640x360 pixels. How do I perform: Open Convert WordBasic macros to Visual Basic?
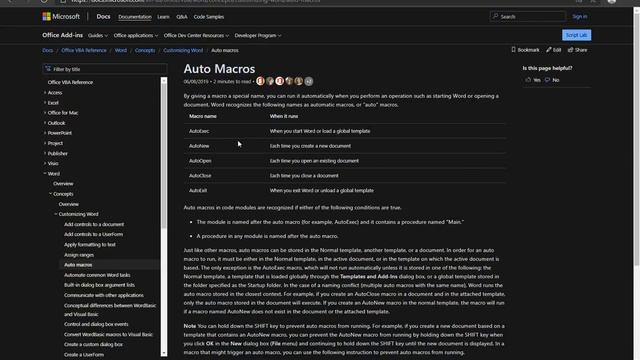click(x=108, y=334)
